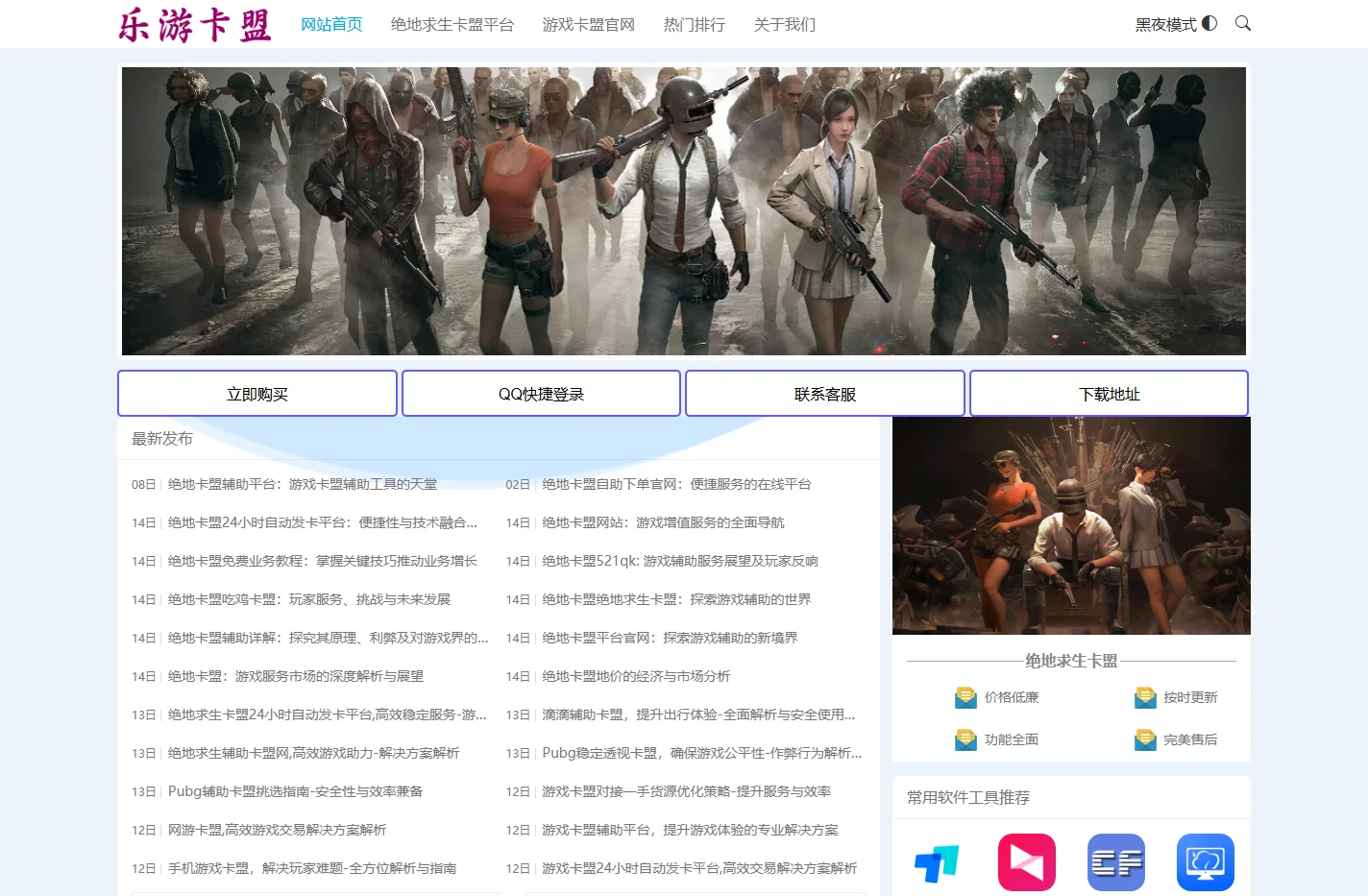Open article 绝地卡盟自助下单官网：便捷服务的在线平台
This screenshot has width=1368, height=896.
coord(676,484)
